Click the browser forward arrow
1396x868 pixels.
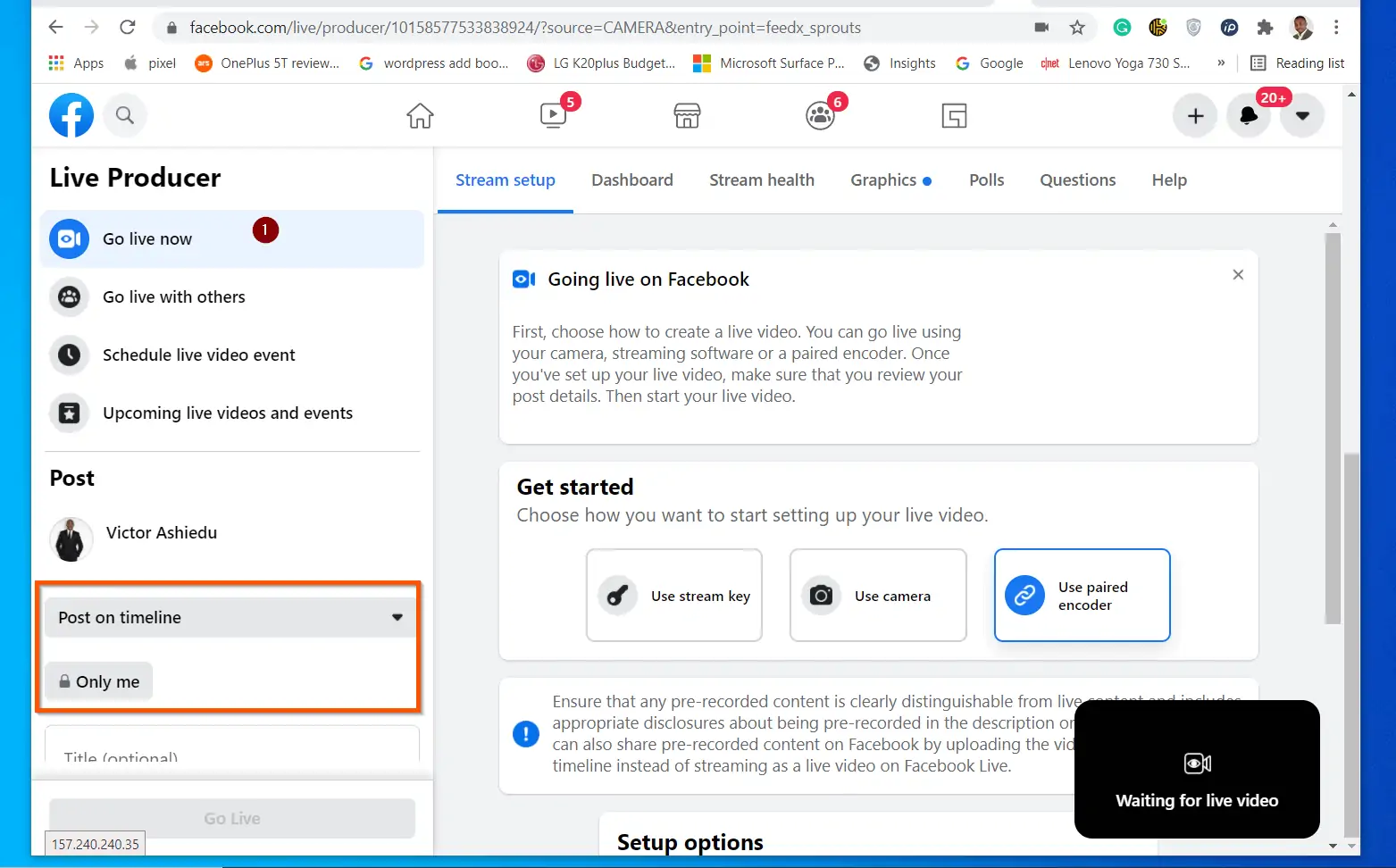point(91,27)
